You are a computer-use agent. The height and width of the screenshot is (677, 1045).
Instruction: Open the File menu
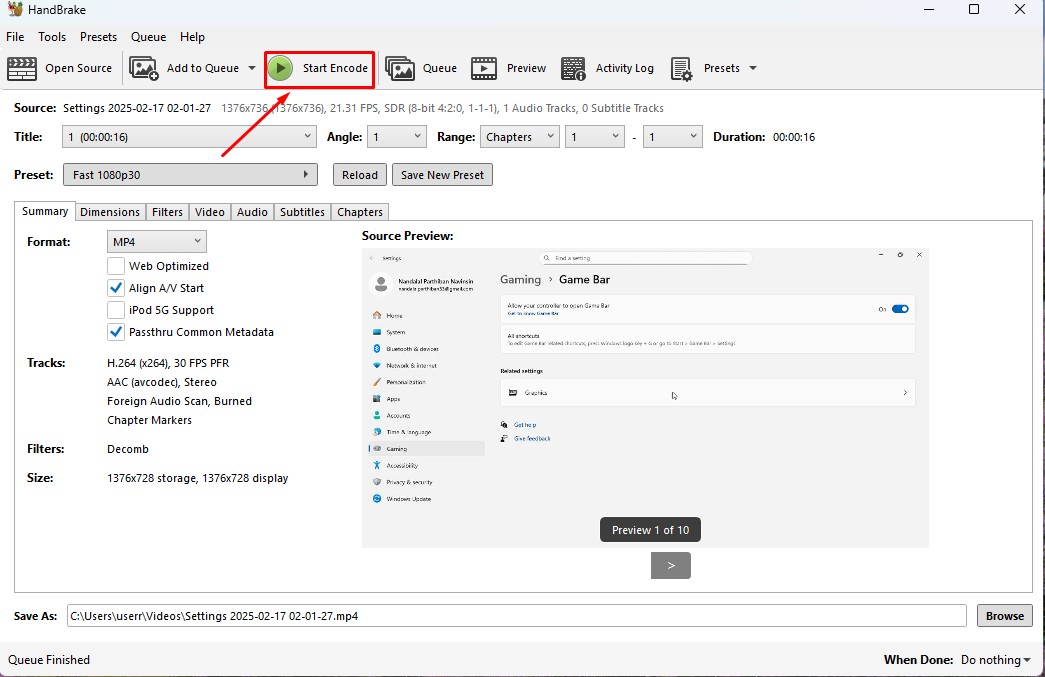[15, 37]
